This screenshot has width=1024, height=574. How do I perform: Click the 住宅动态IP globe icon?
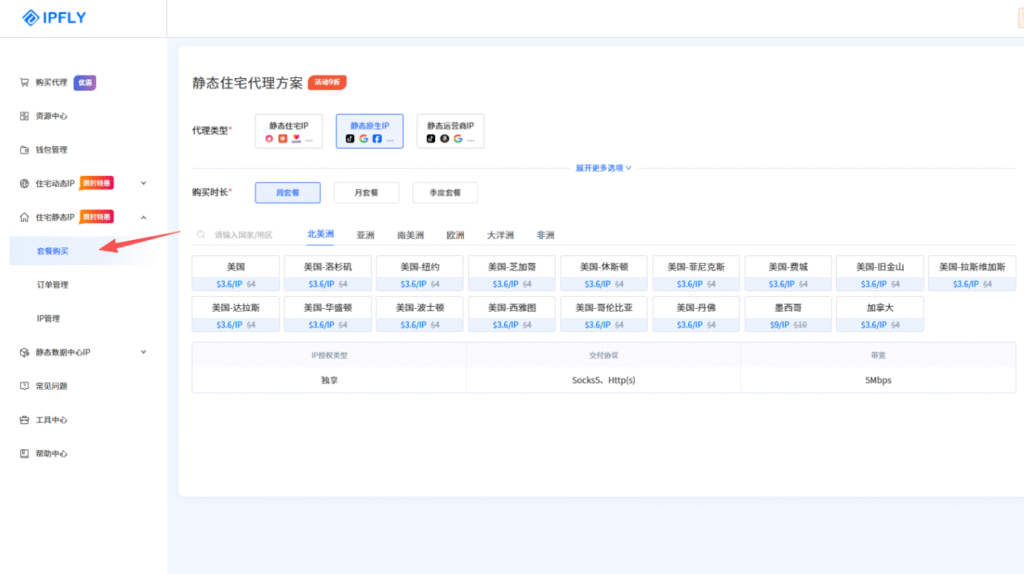pyautogui.click(x=24, y=183)
